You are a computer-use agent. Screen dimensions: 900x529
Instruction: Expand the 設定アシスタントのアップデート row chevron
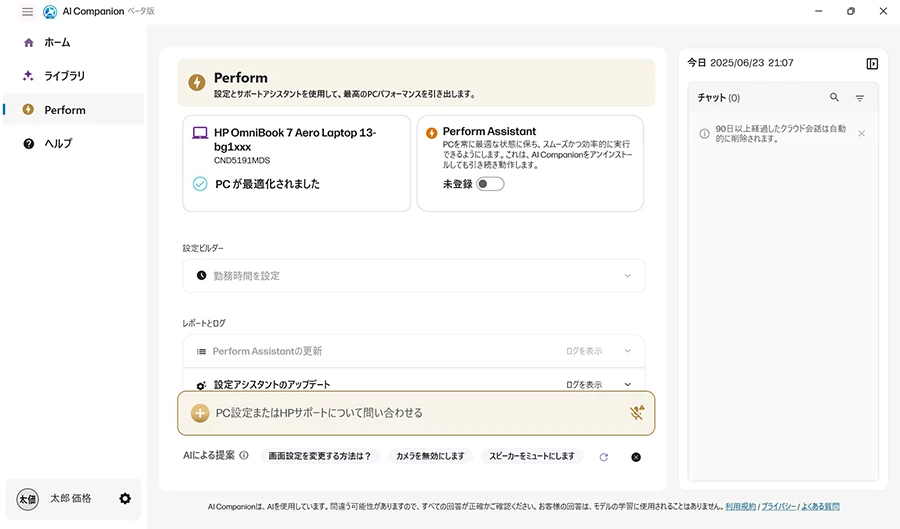pyautogui.click(x=627, y=384)
